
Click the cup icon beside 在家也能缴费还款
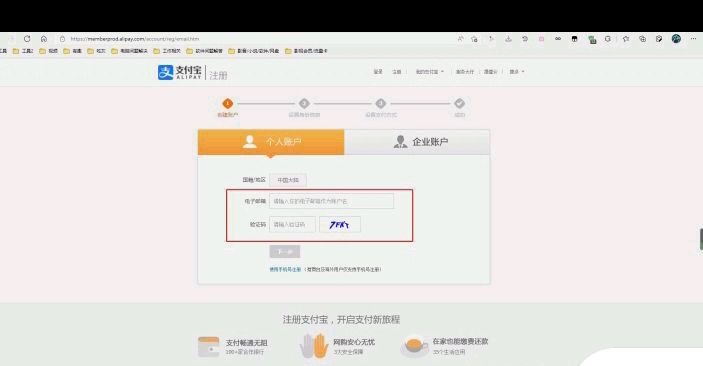point(414,346)
